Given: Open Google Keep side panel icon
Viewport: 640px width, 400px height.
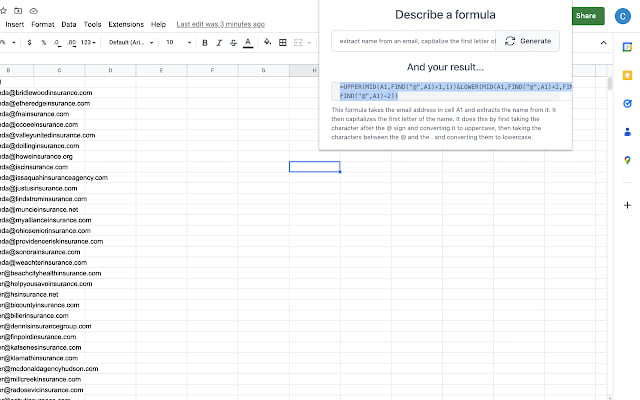Looking at the screenshot, I should (x=627, y=75).
